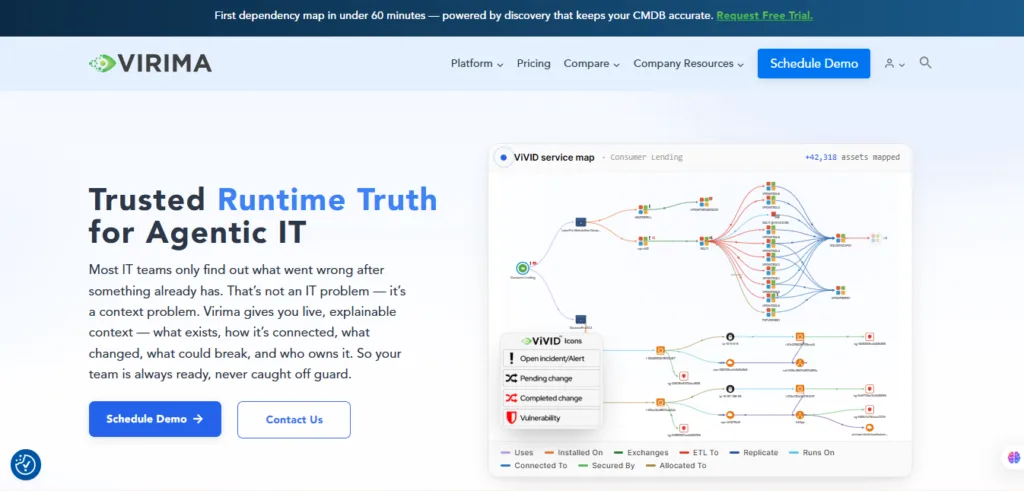
Task: Click the Installed On legend swatch
Action: [x=549, y=452]
